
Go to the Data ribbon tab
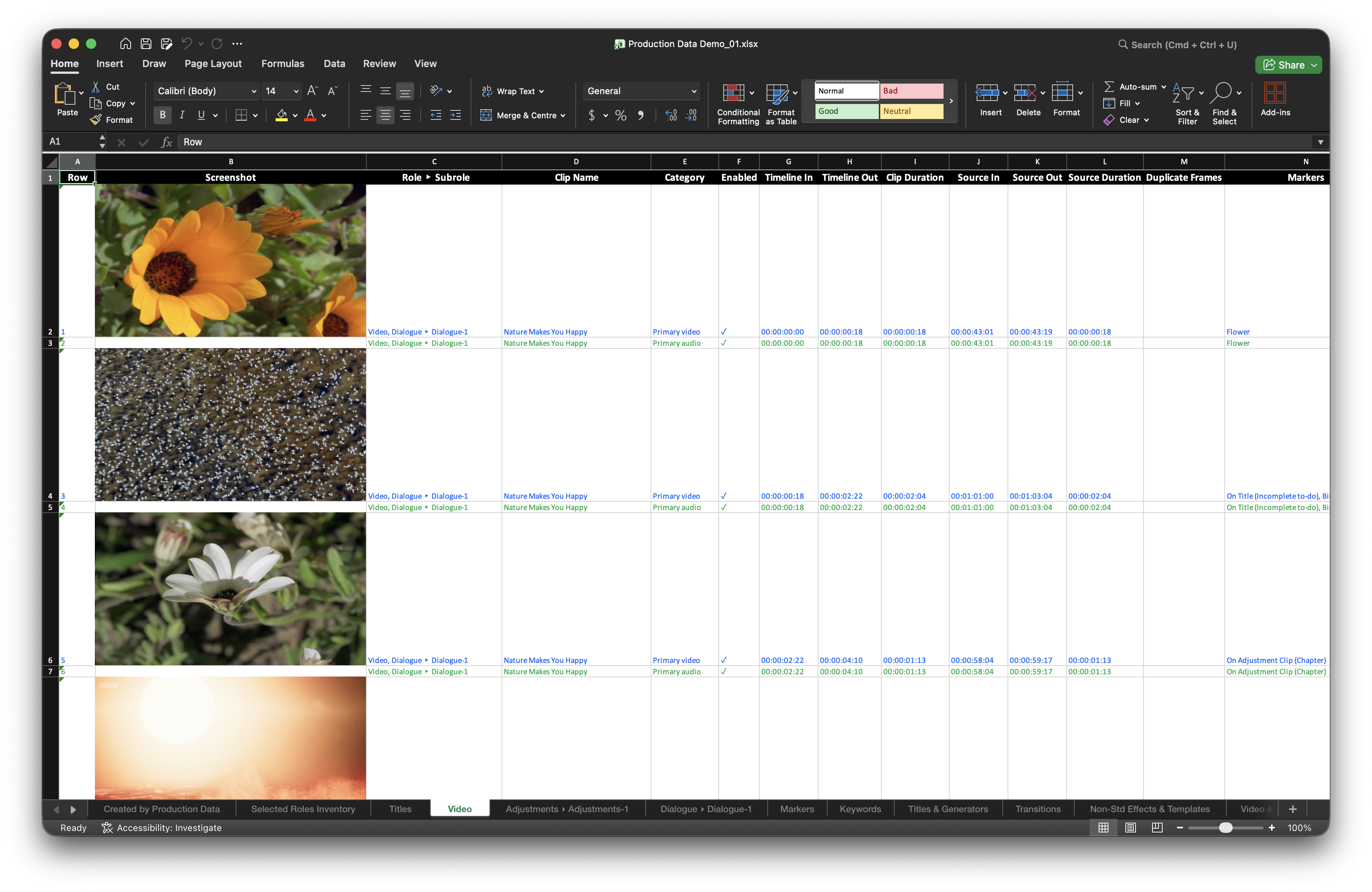[334, 63]
